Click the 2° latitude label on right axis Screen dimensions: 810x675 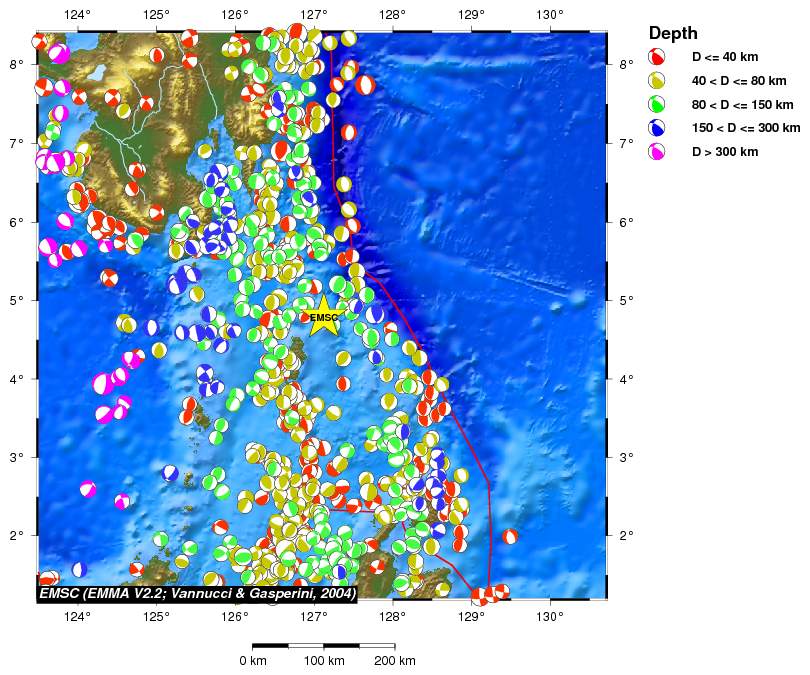625,535
